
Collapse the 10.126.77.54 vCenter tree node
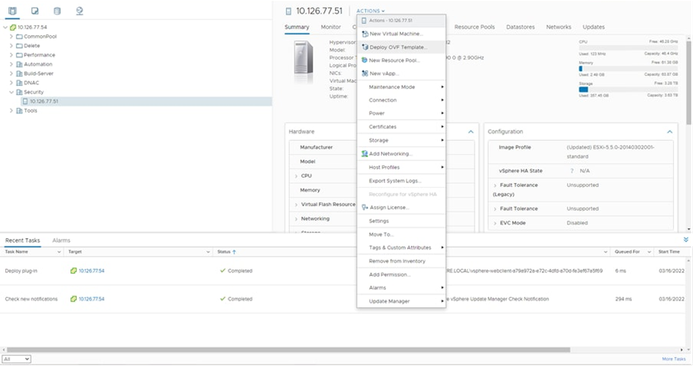coord(5,27)
